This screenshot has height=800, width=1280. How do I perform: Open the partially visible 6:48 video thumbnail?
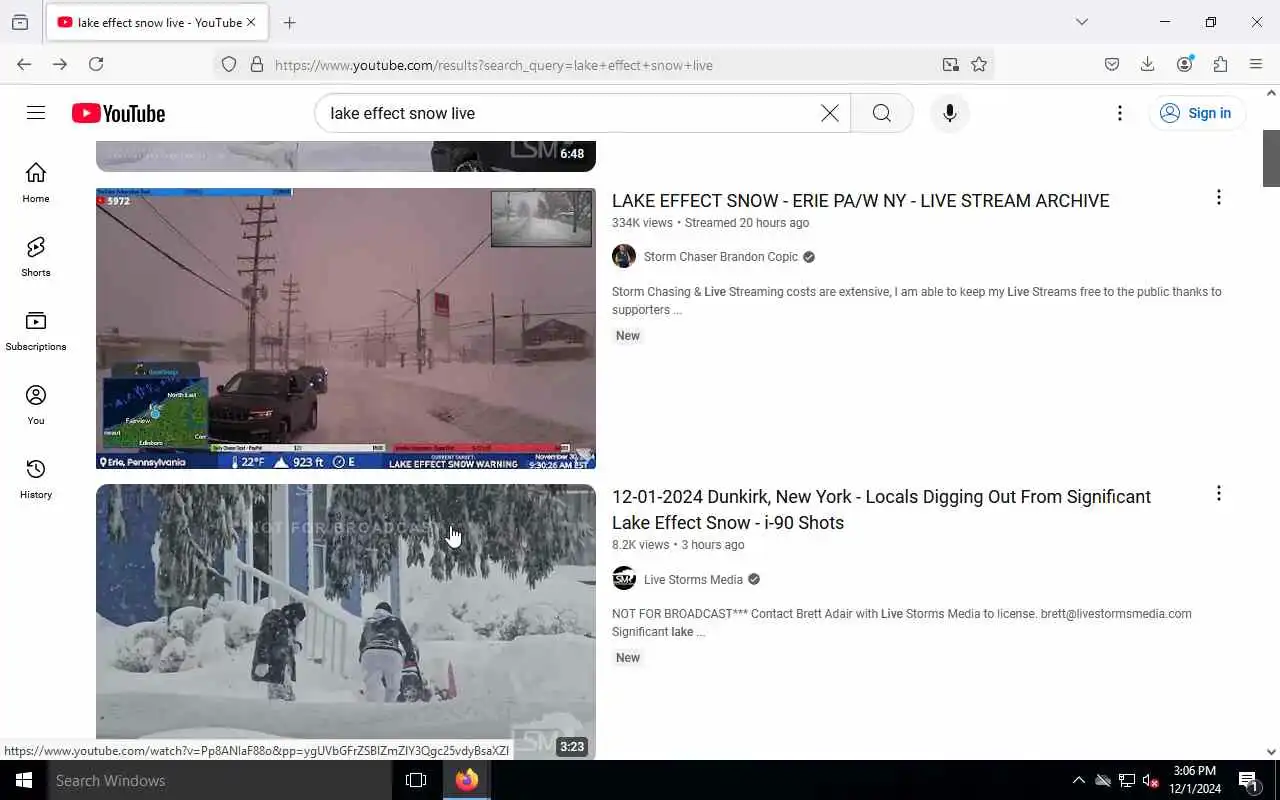point(346,156)
